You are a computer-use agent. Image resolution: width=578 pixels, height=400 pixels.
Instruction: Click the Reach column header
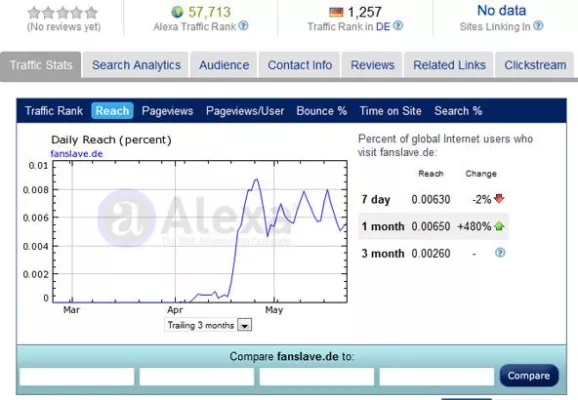point(431,174)
